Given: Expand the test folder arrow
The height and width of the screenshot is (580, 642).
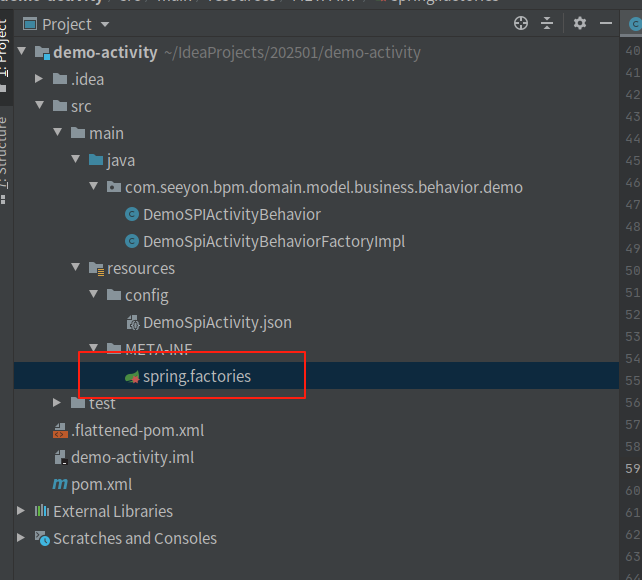Looking at the screenshot, I should (58, 403).
